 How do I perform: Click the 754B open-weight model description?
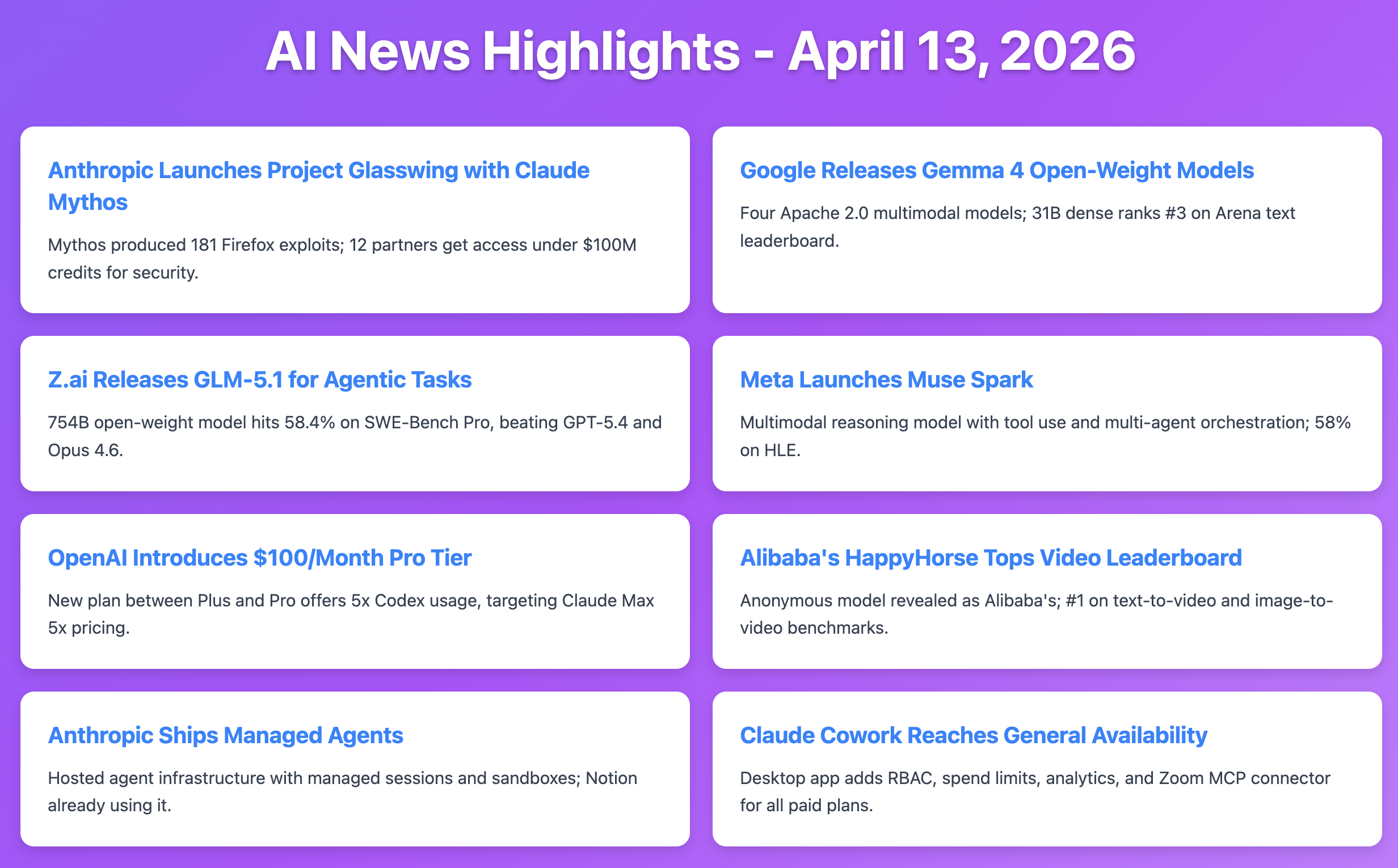pos(355,436)
